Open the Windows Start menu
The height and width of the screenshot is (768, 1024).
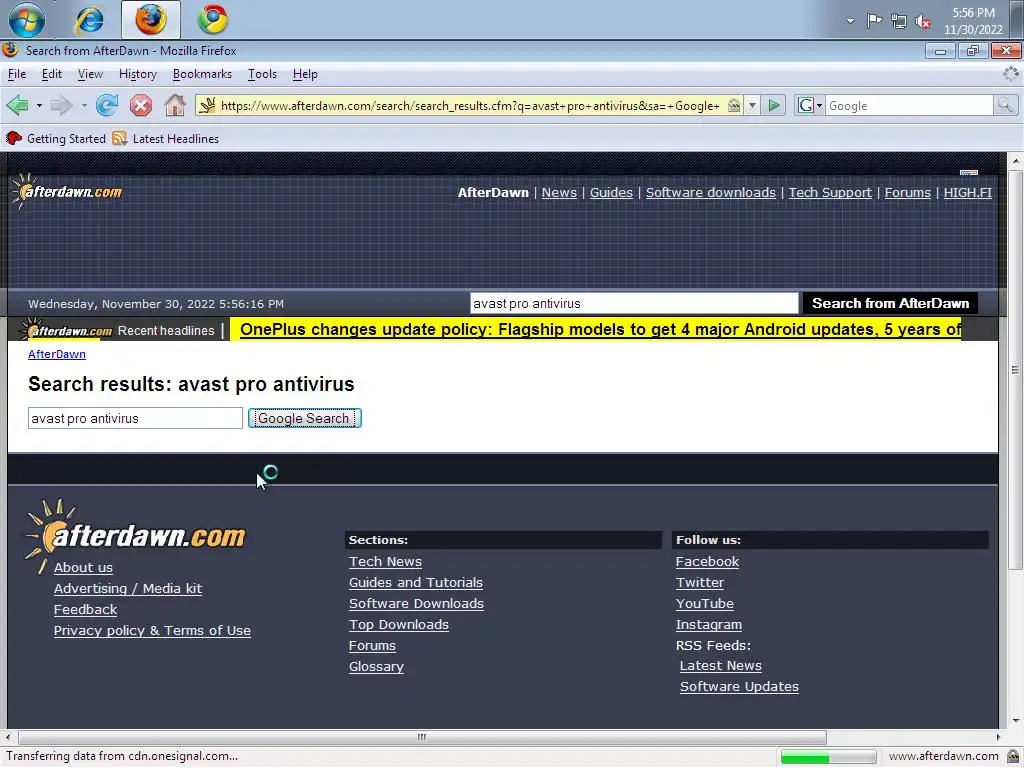pyautogui.click(x=26, y=20)
